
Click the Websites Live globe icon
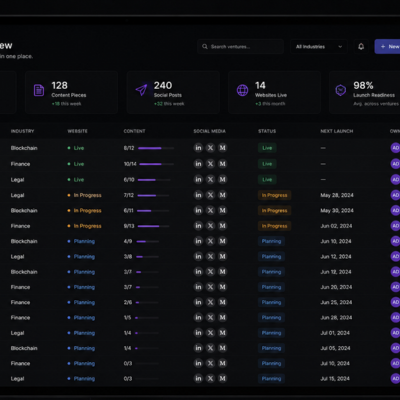tap(242, 90)
